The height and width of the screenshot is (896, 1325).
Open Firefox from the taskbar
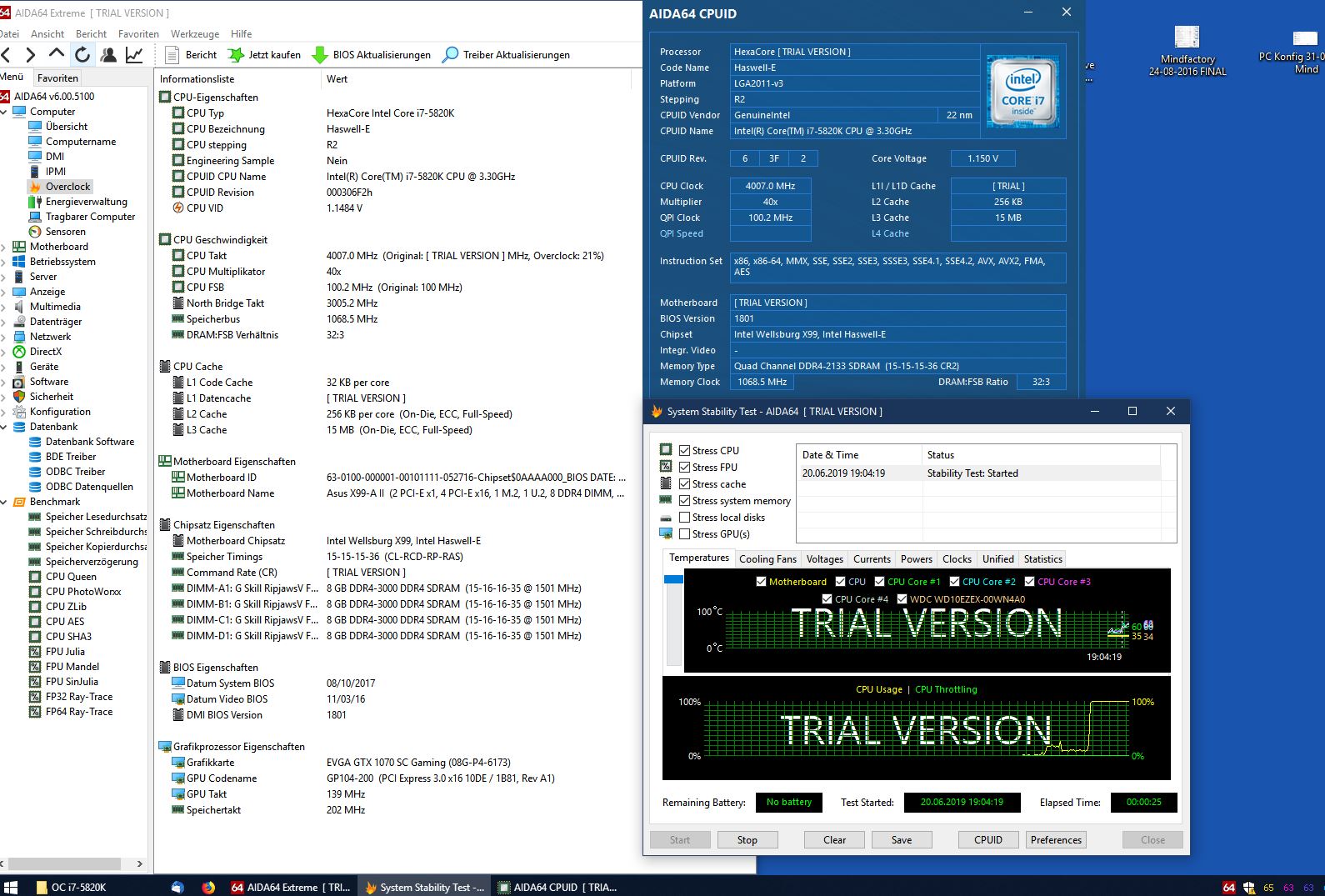[207, 887]
